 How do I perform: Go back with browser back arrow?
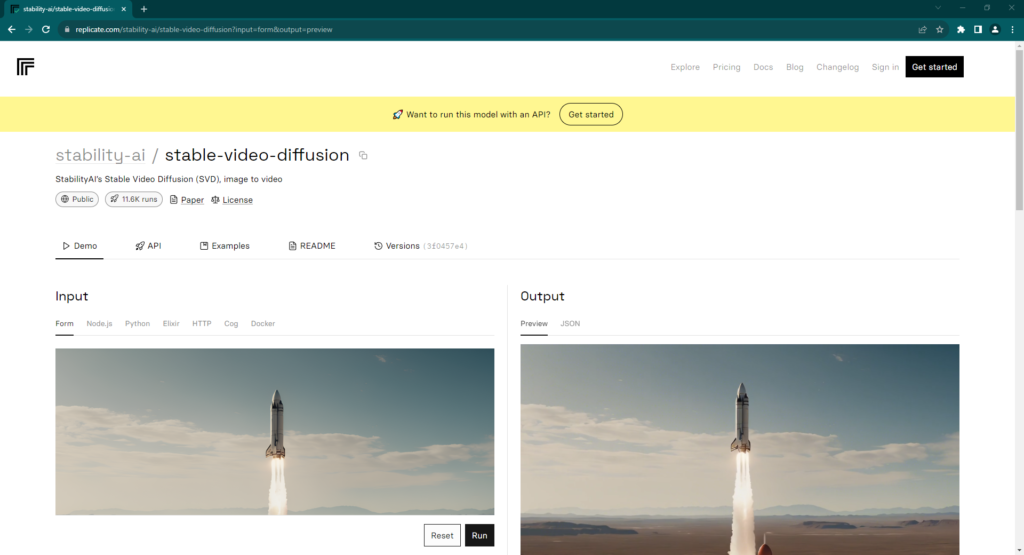11,29
